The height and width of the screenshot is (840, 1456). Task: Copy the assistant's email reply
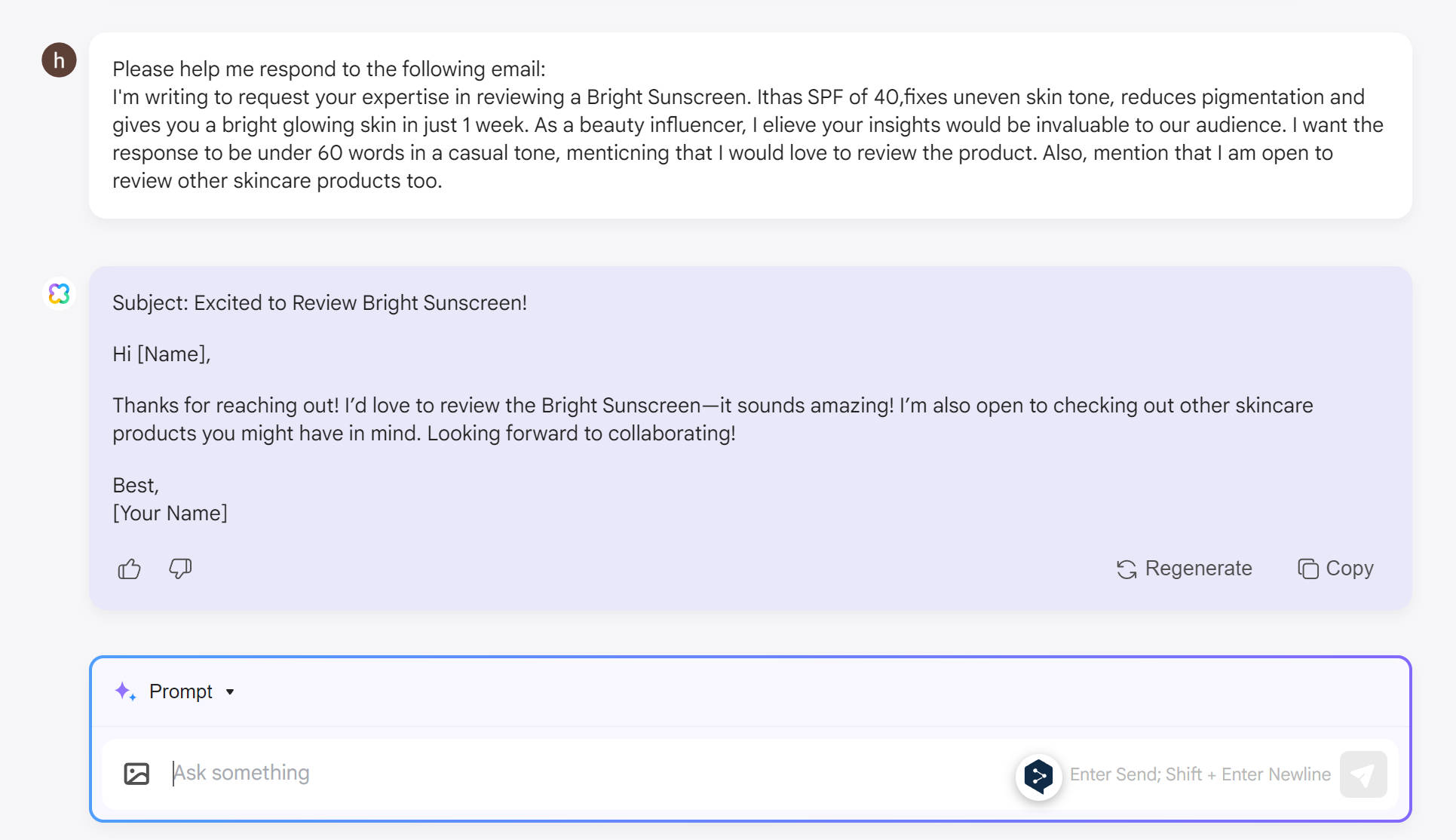pos(1335,569)
